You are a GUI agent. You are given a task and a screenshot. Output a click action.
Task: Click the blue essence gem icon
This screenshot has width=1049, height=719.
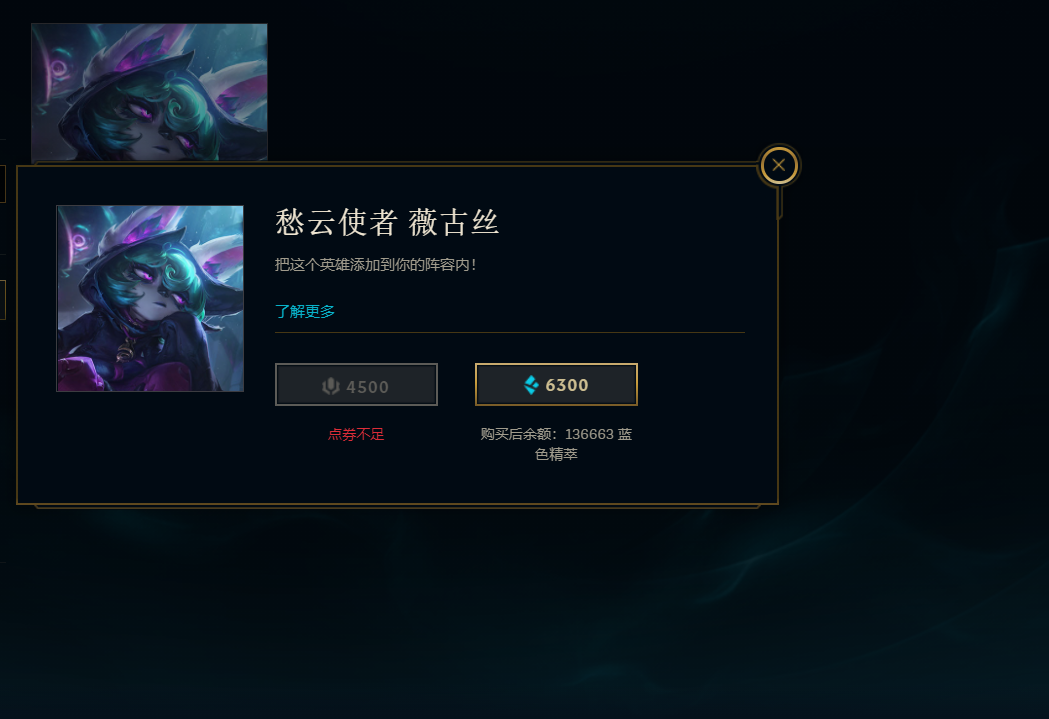pyautogui.click(x=531, y=385)
